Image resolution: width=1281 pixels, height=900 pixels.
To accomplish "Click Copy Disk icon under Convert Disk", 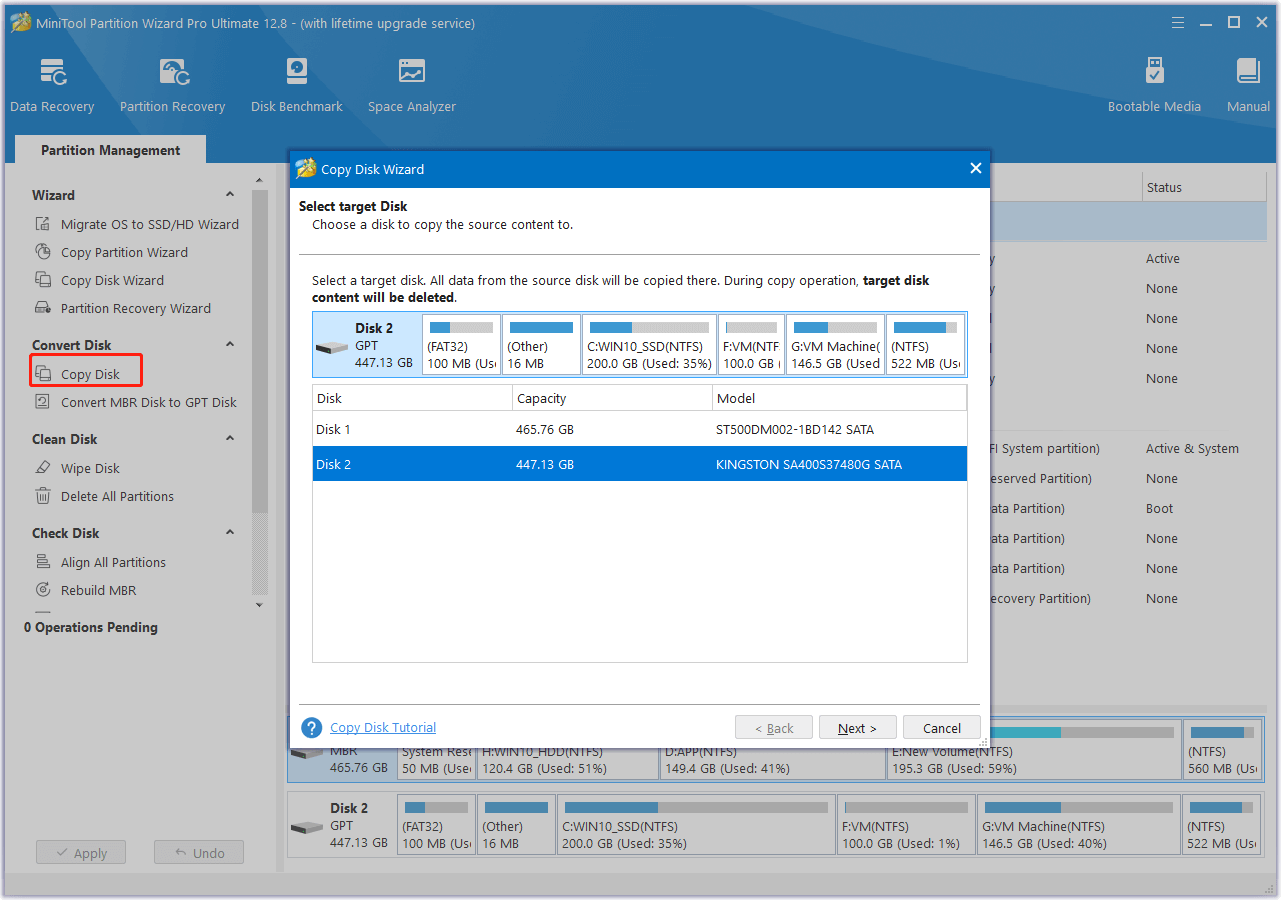I will coord(43,374).
